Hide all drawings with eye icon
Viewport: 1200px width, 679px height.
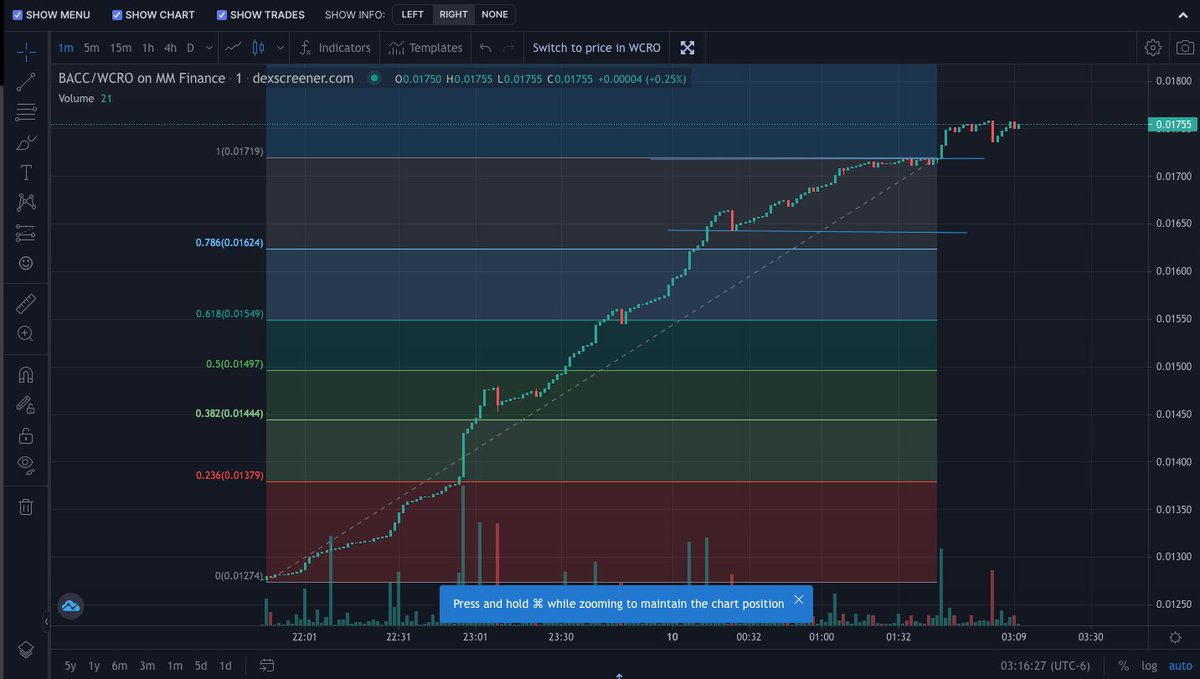pos(26,464)
